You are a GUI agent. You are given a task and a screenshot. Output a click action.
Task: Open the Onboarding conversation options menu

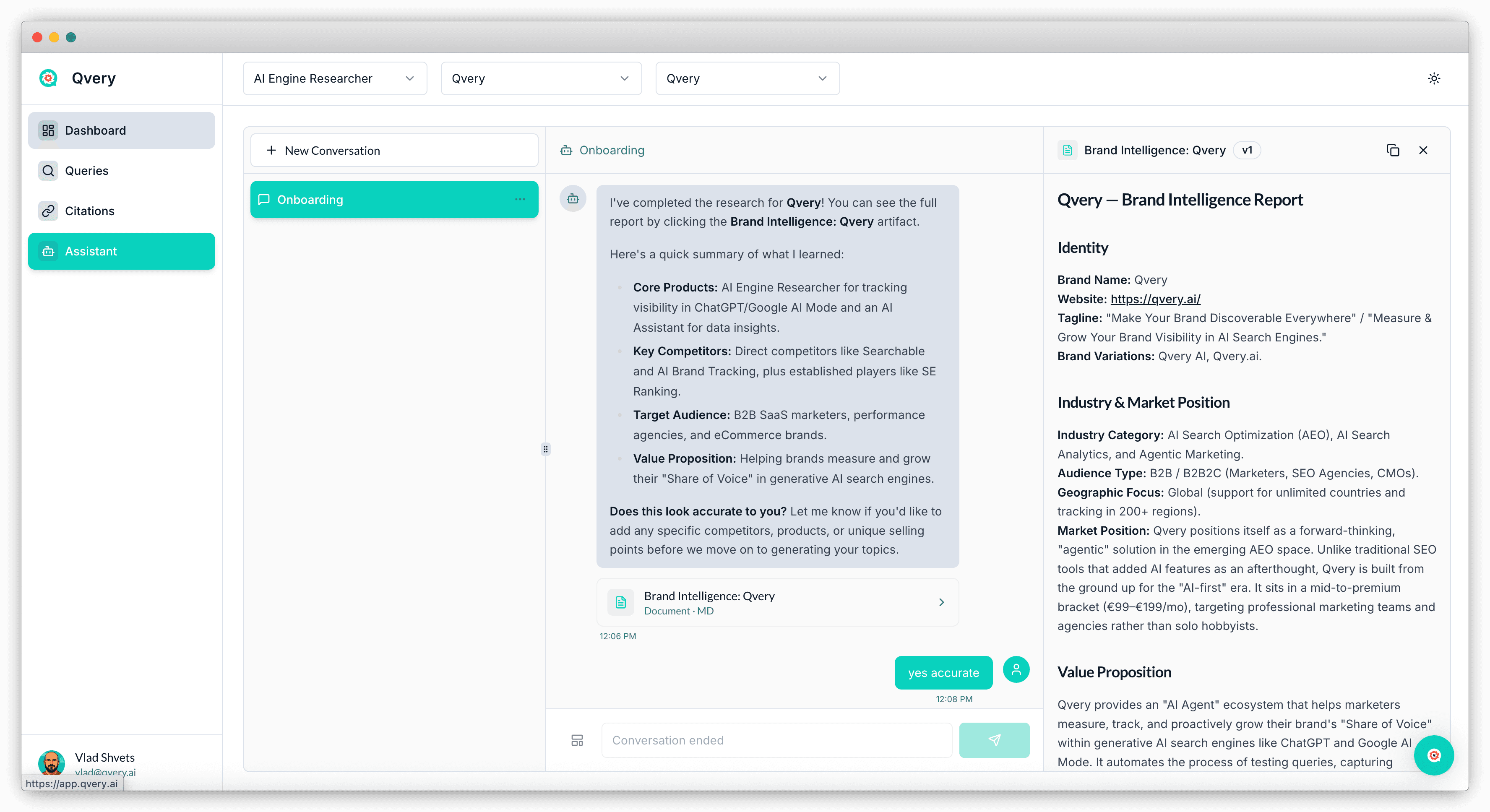[519, 200]
